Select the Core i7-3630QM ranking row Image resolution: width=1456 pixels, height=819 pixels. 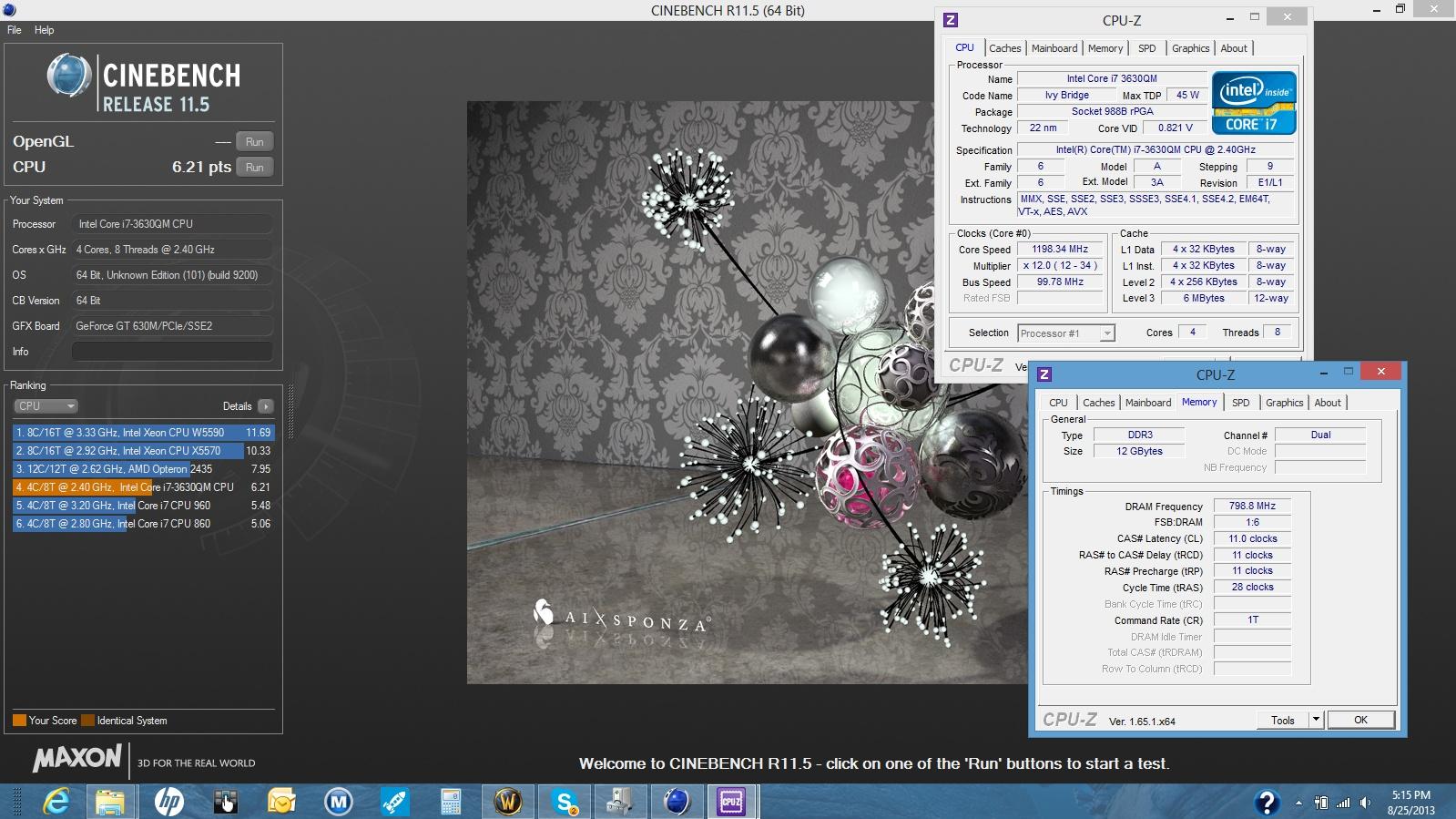pos(143,487)
